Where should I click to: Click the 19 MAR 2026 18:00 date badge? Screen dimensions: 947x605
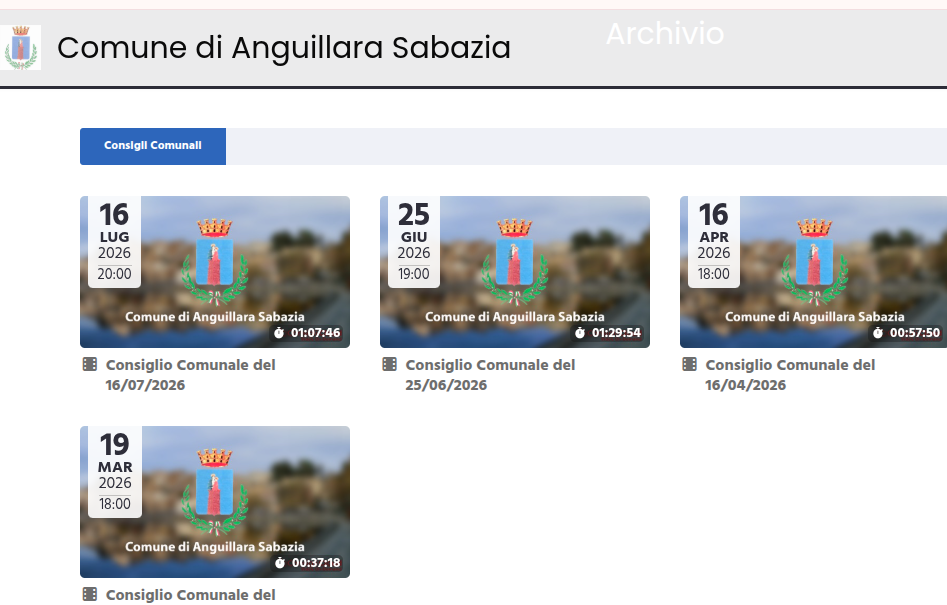point(115,472)
